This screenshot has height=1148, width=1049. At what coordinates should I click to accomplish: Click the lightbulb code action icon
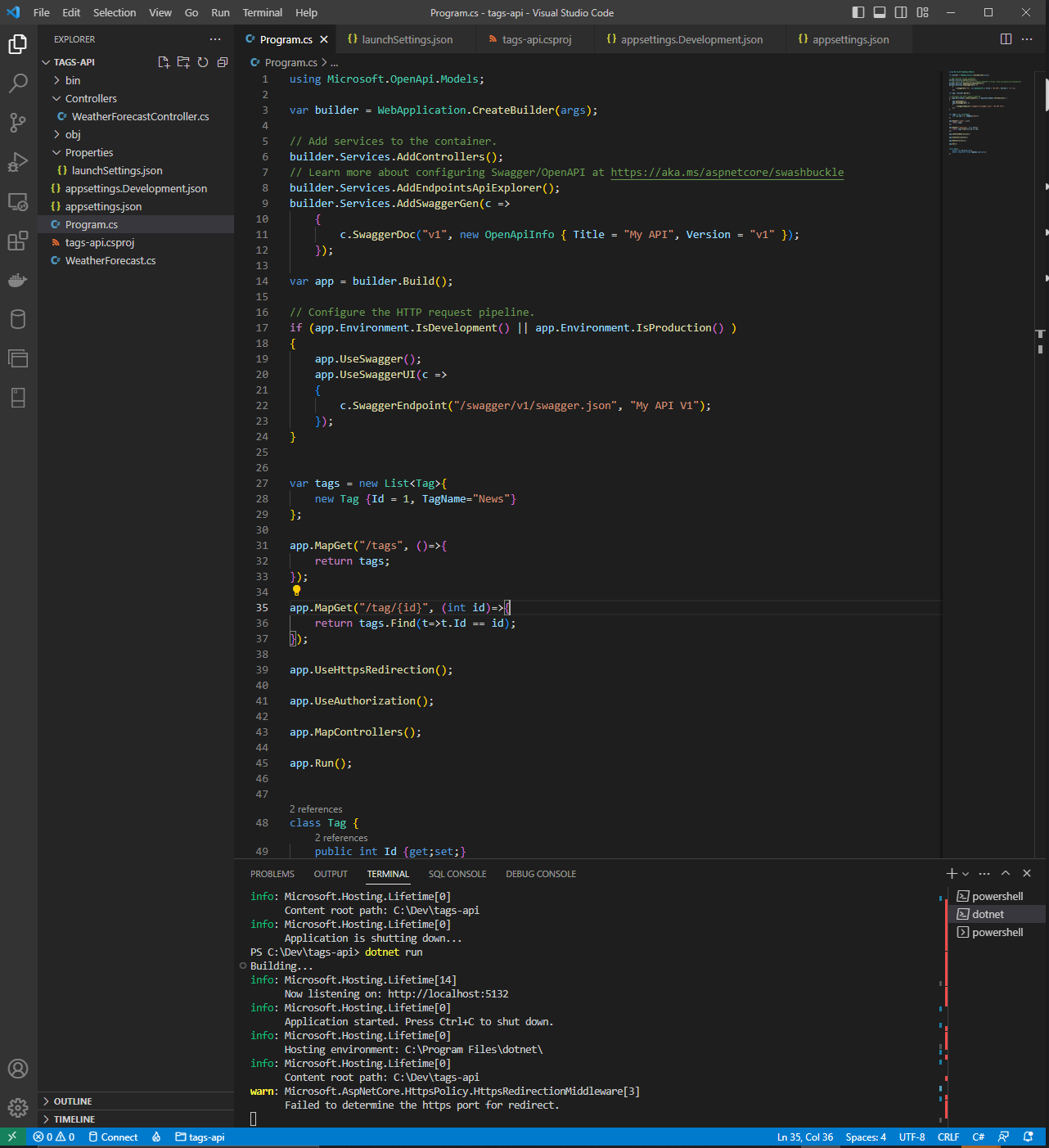coord(296,591)
